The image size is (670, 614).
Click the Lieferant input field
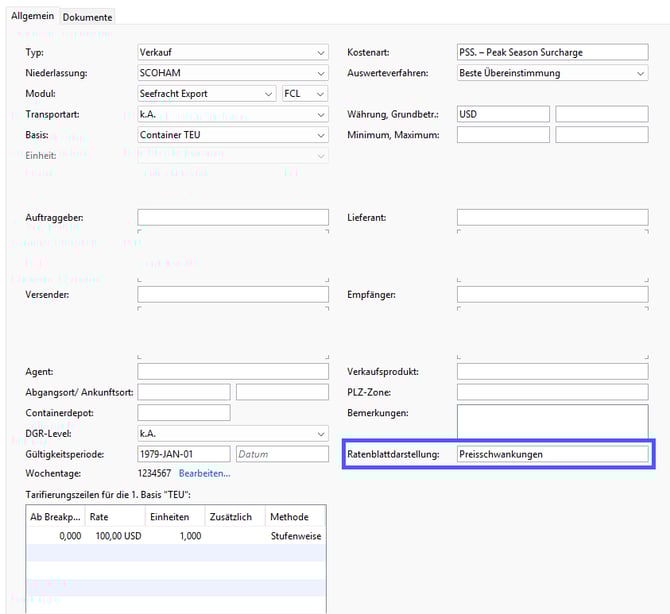pos(552,217)
